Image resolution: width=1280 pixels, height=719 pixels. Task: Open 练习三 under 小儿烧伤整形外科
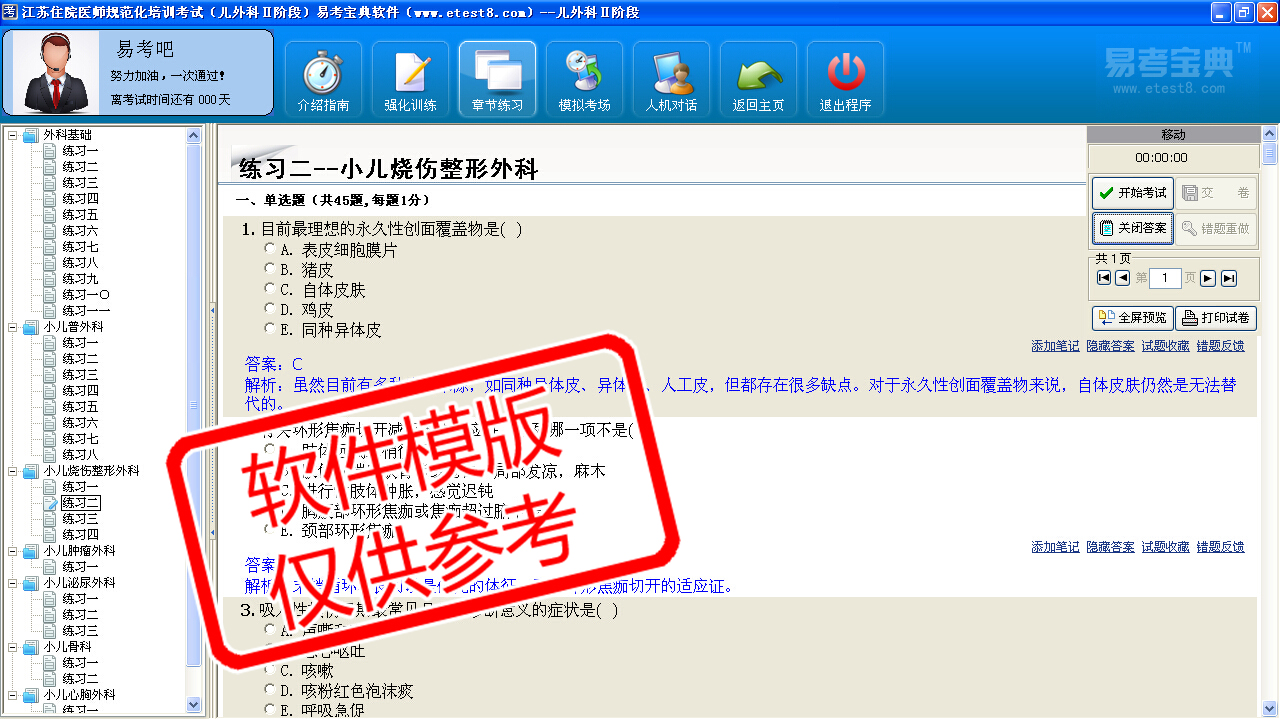click(80, 519)
